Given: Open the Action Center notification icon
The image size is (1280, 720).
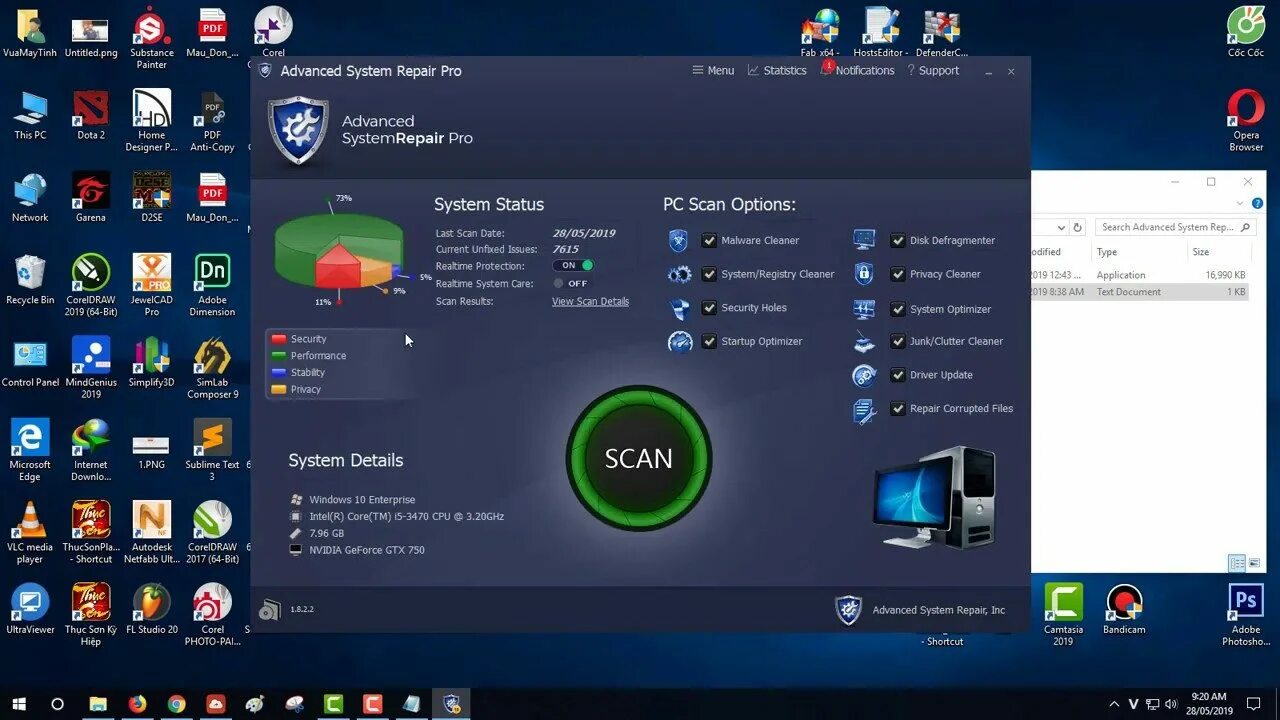Looking at the screenshot, I should coord(1254,704).
